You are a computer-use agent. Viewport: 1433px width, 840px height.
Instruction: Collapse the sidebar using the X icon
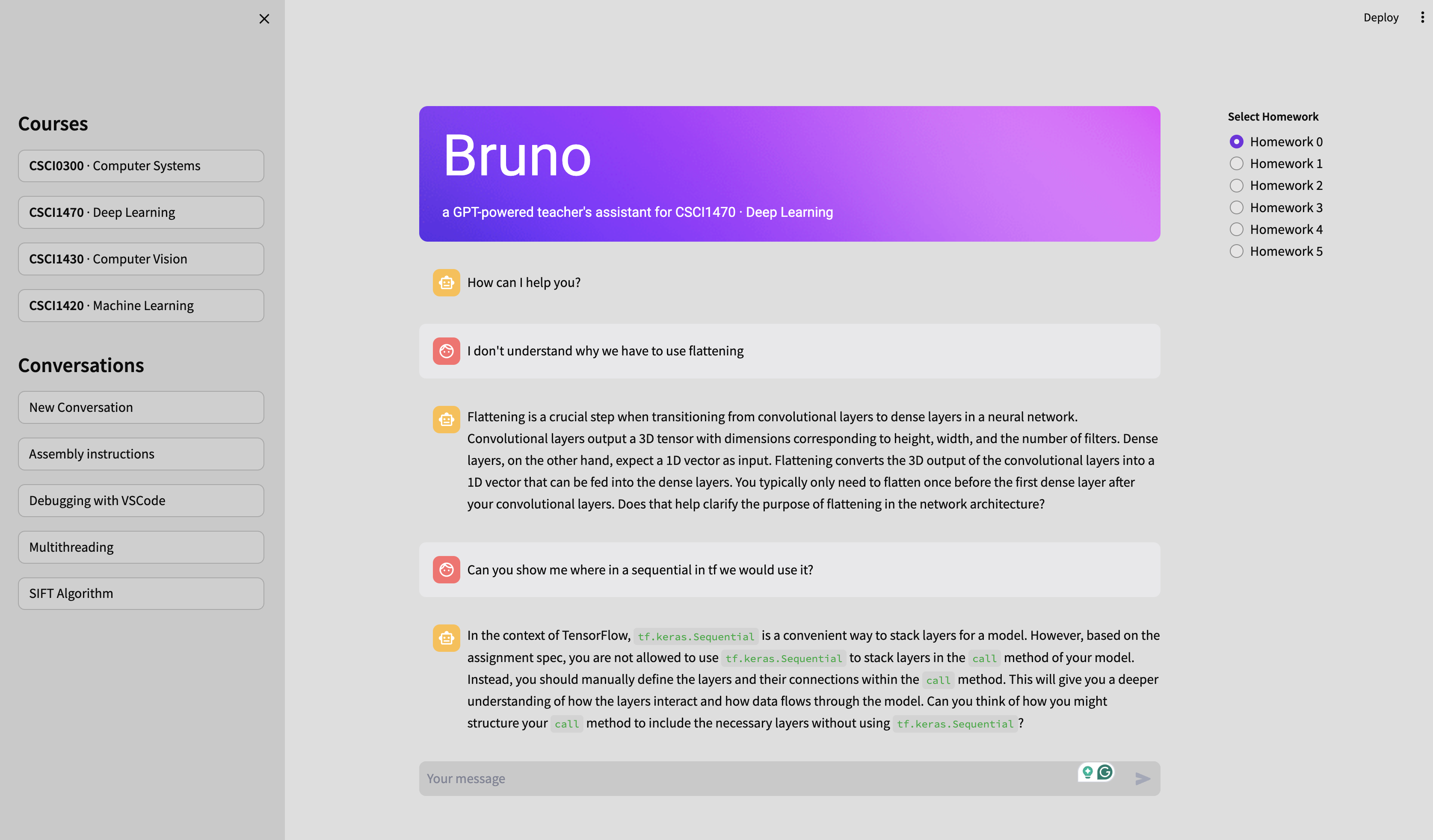264,19
